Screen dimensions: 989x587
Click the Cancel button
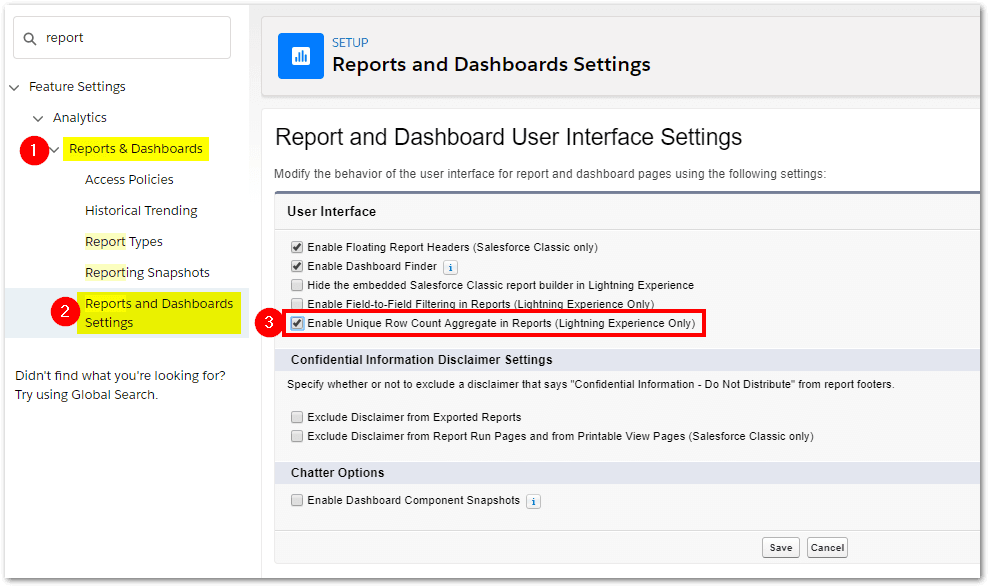coord(828,547)
